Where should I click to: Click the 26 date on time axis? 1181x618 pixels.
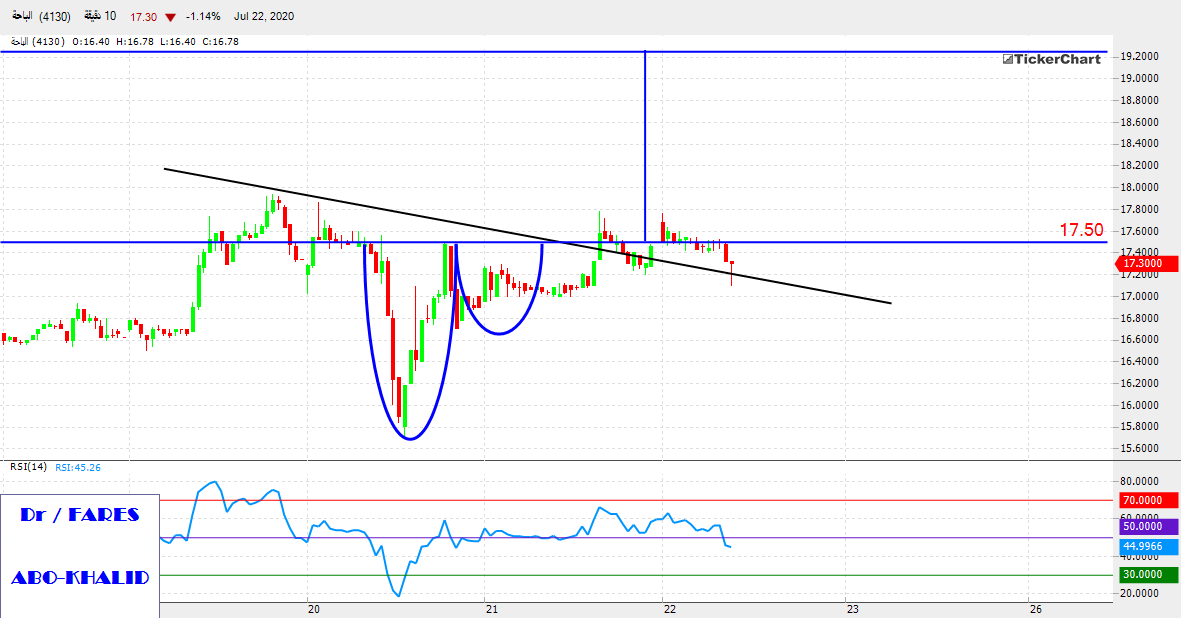click(1036, 609)
